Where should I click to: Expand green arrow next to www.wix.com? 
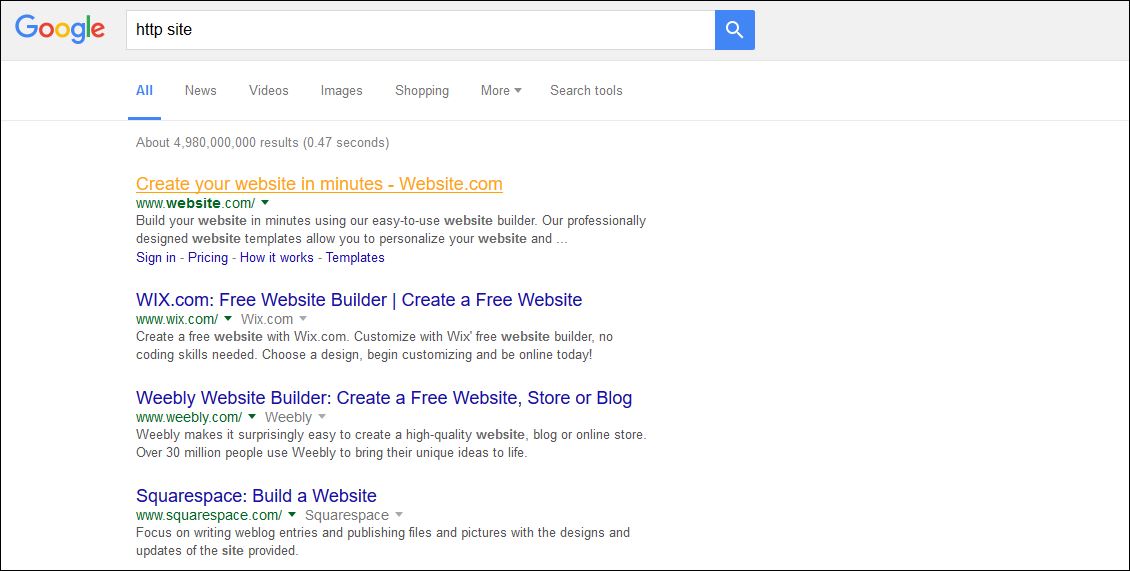click(x=228, y=319)
